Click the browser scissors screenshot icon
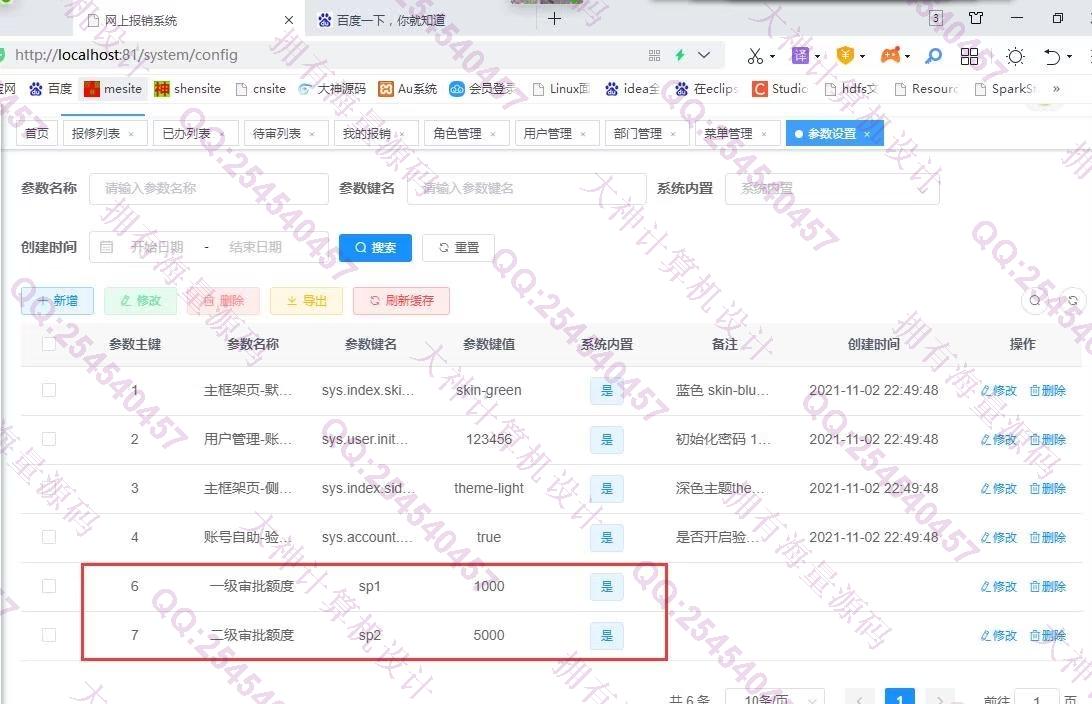The height and width of the screenshot is (704, 1092). 755,56
